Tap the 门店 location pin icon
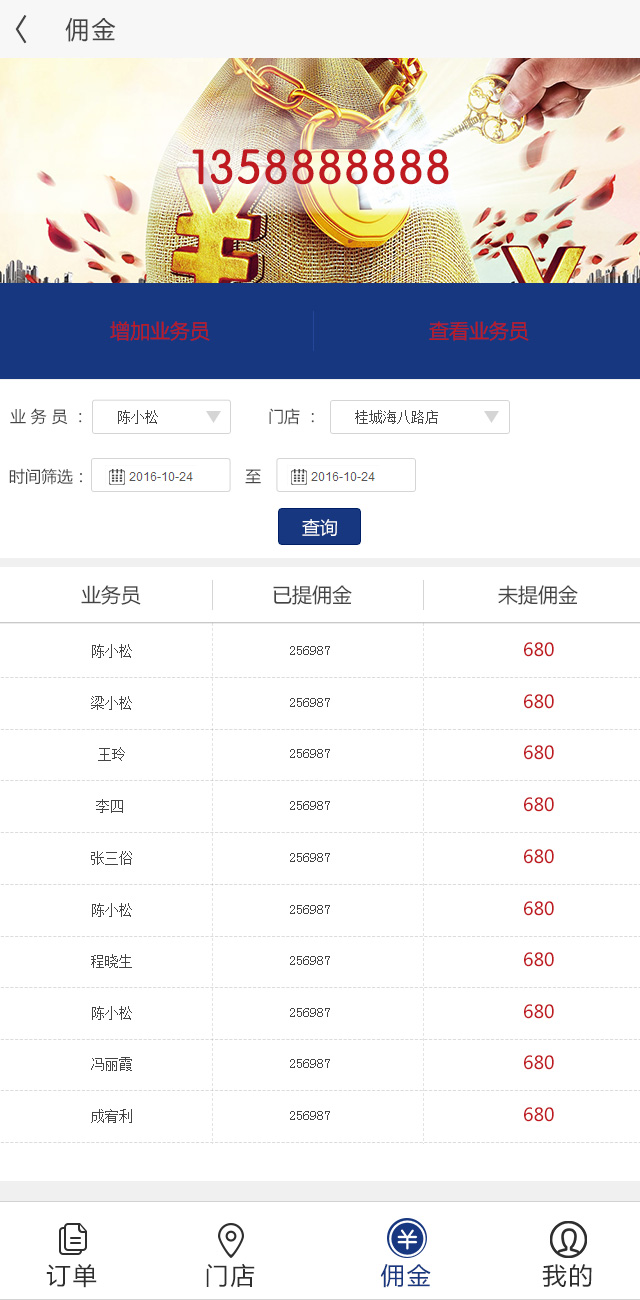Screen dimensions: 640x1300 231,1239
